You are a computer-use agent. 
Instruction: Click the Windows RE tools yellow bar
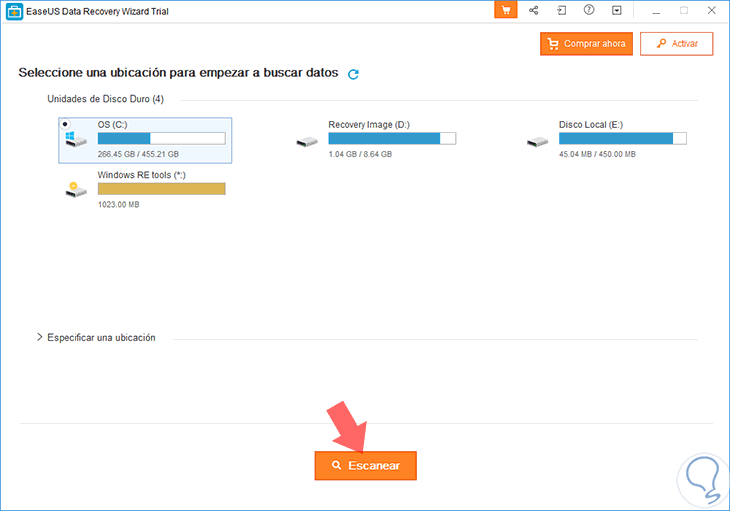(x=162, y=188)
